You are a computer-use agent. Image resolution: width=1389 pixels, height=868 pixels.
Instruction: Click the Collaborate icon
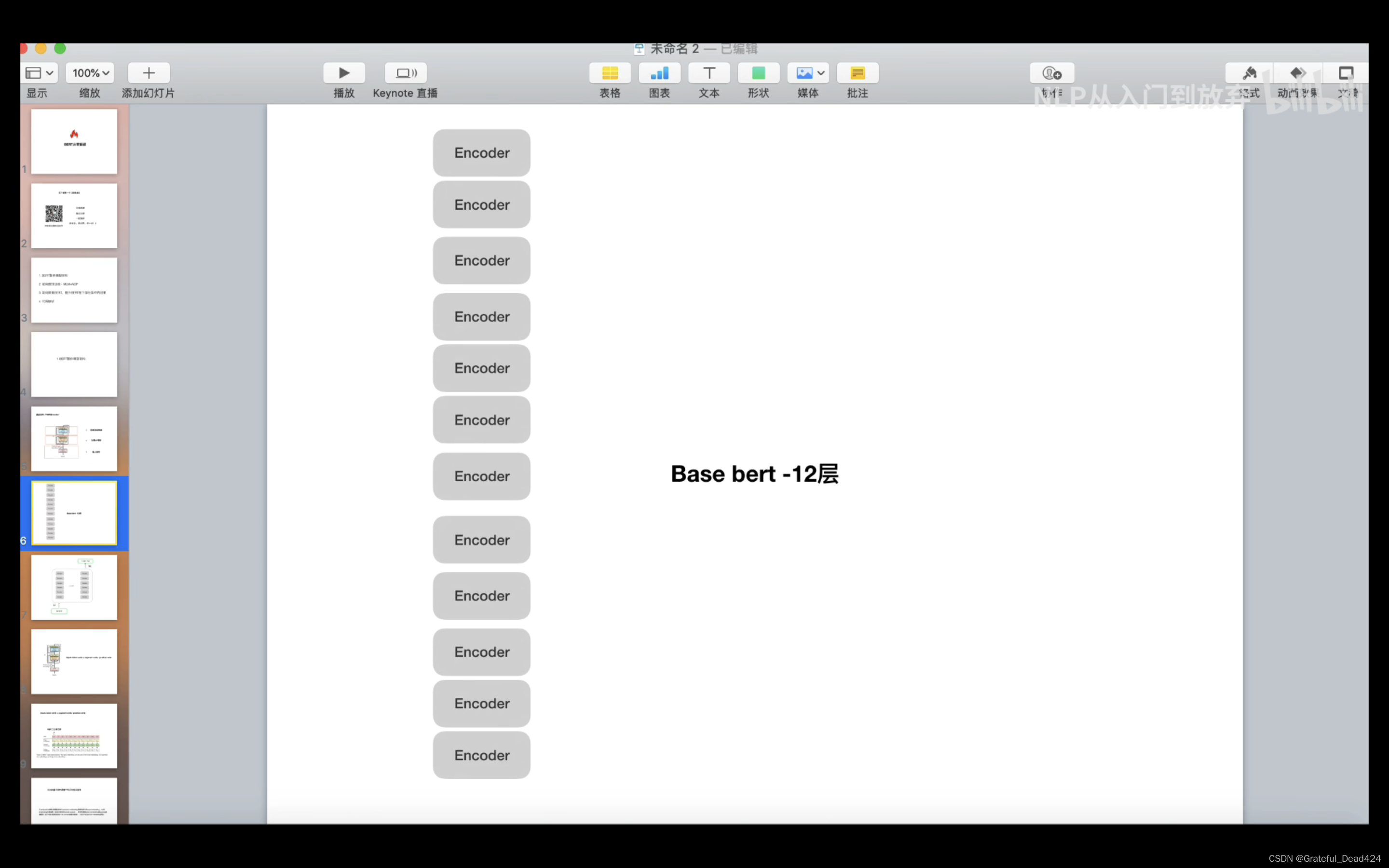click(1051, 73)
